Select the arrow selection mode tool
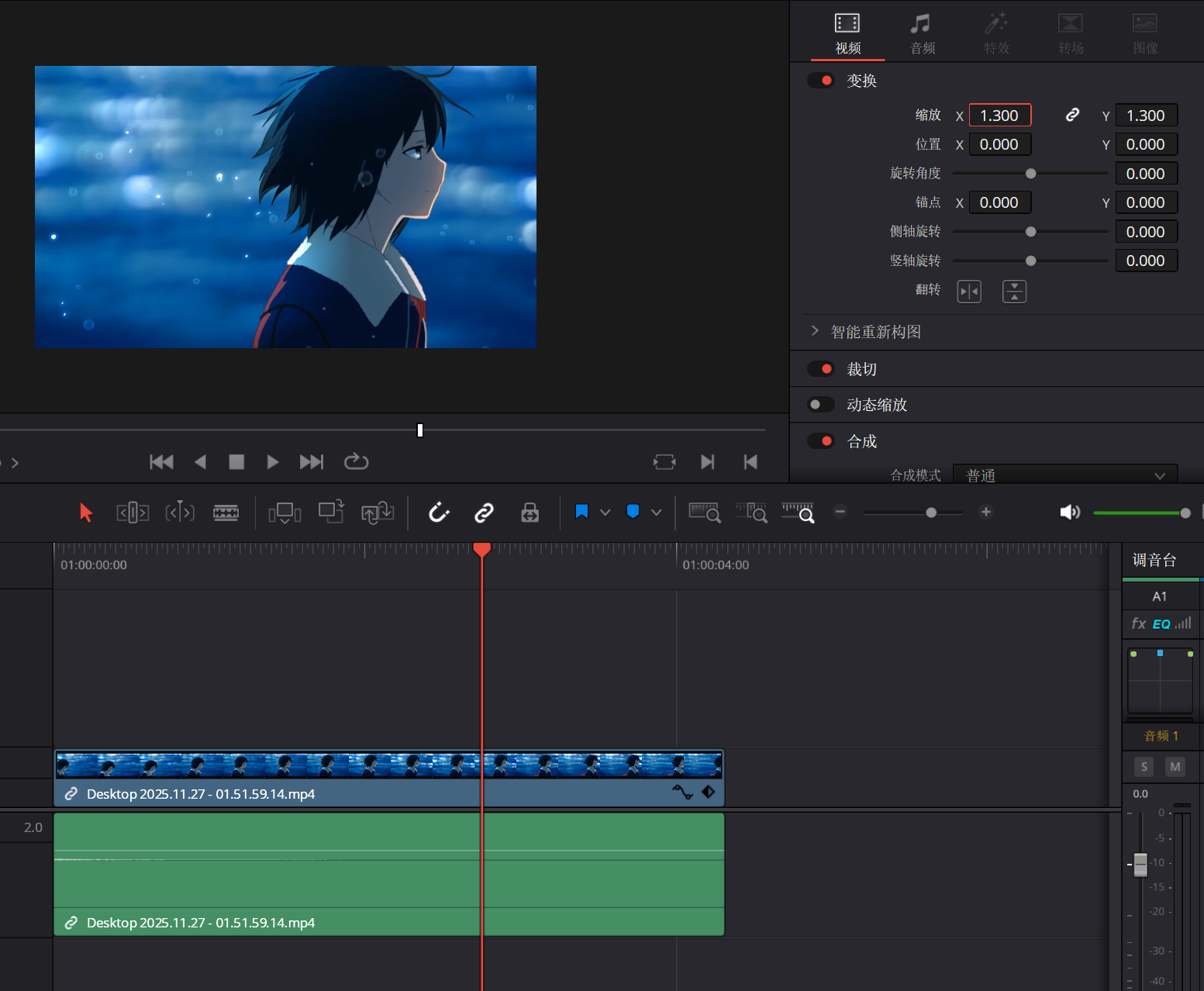 (86, 513)
